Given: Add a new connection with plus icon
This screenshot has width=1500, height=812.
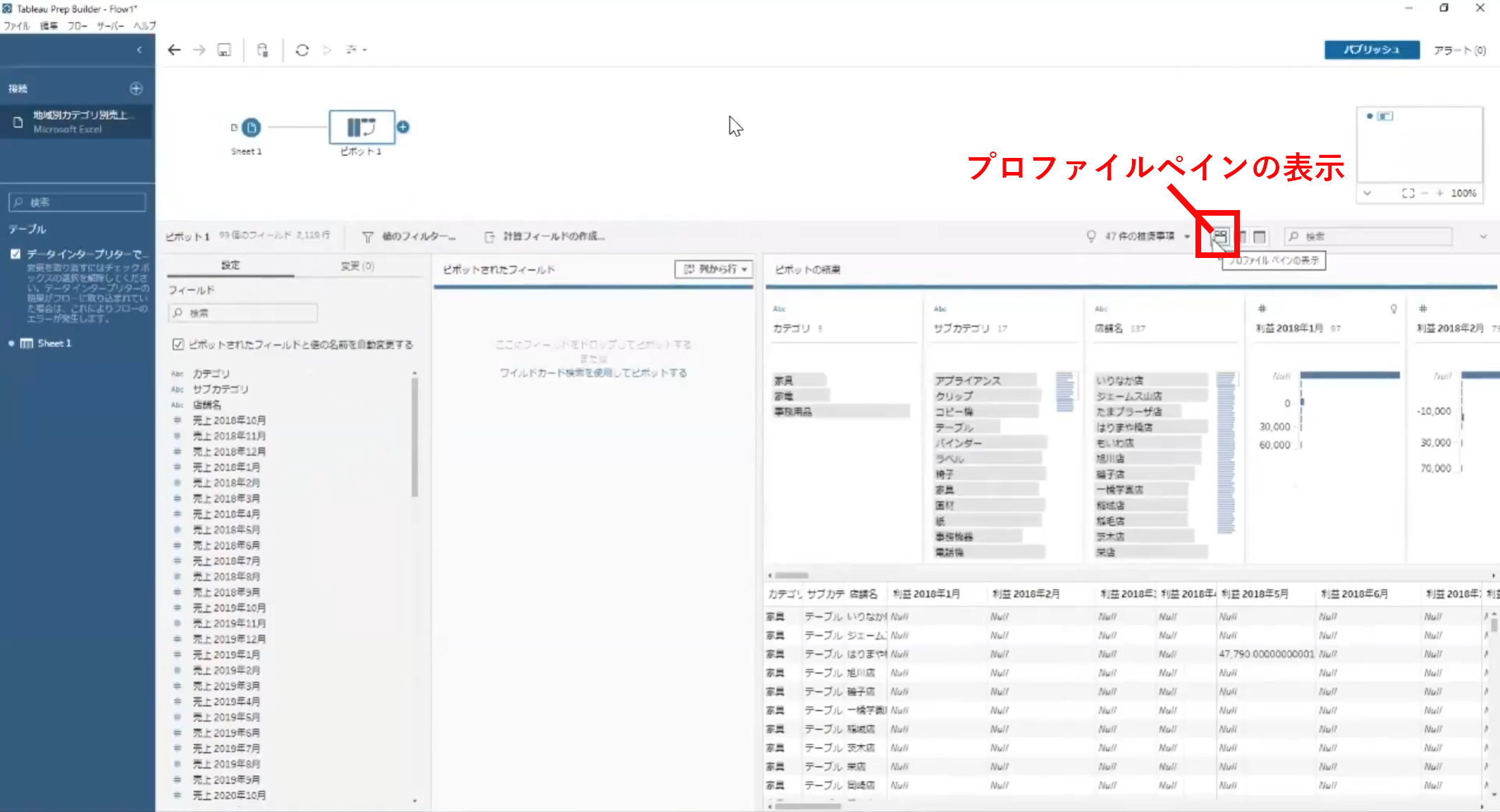Looking at the screenshot, I should point(136,89).
